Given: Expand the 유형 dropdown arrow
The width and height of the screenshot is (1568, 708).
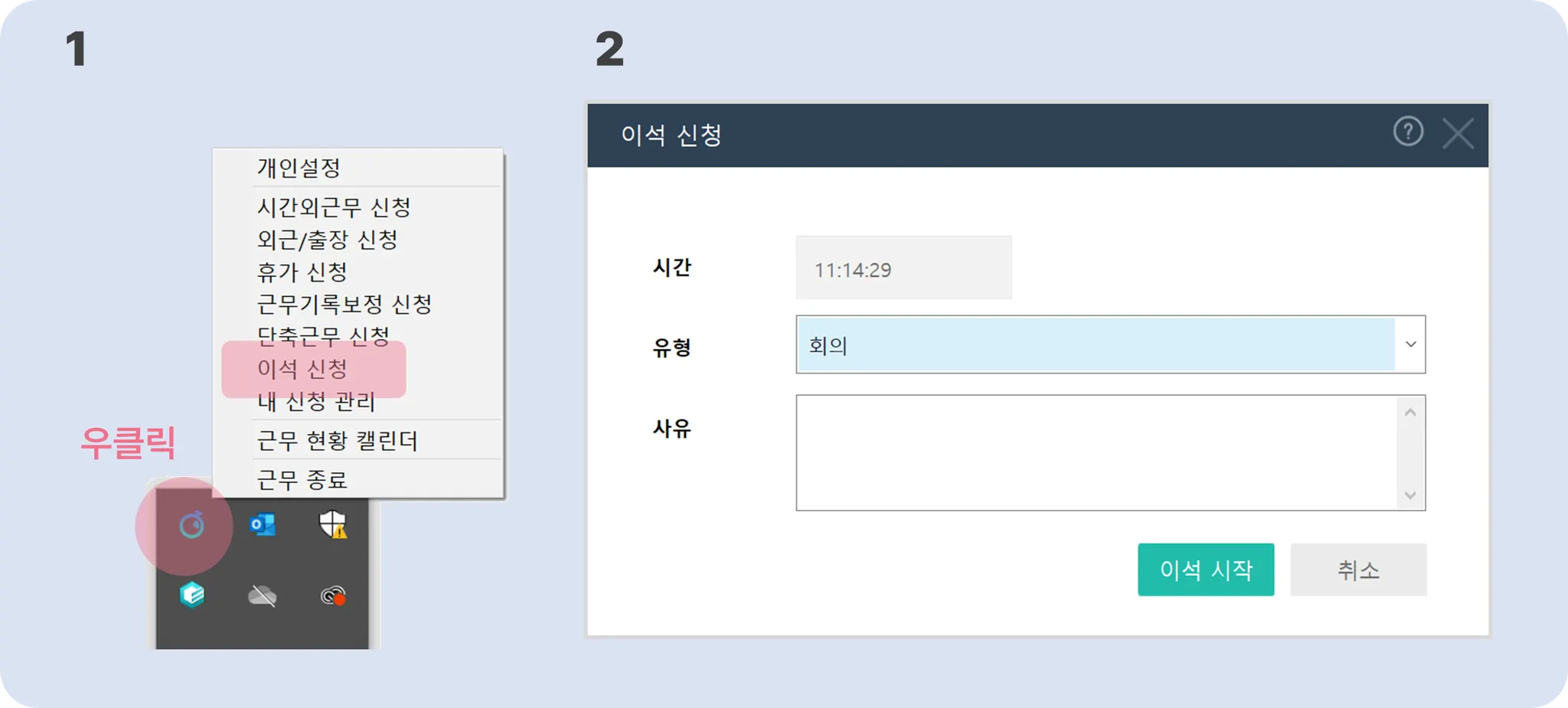Looking at the screenshot, I should 1410,344.
